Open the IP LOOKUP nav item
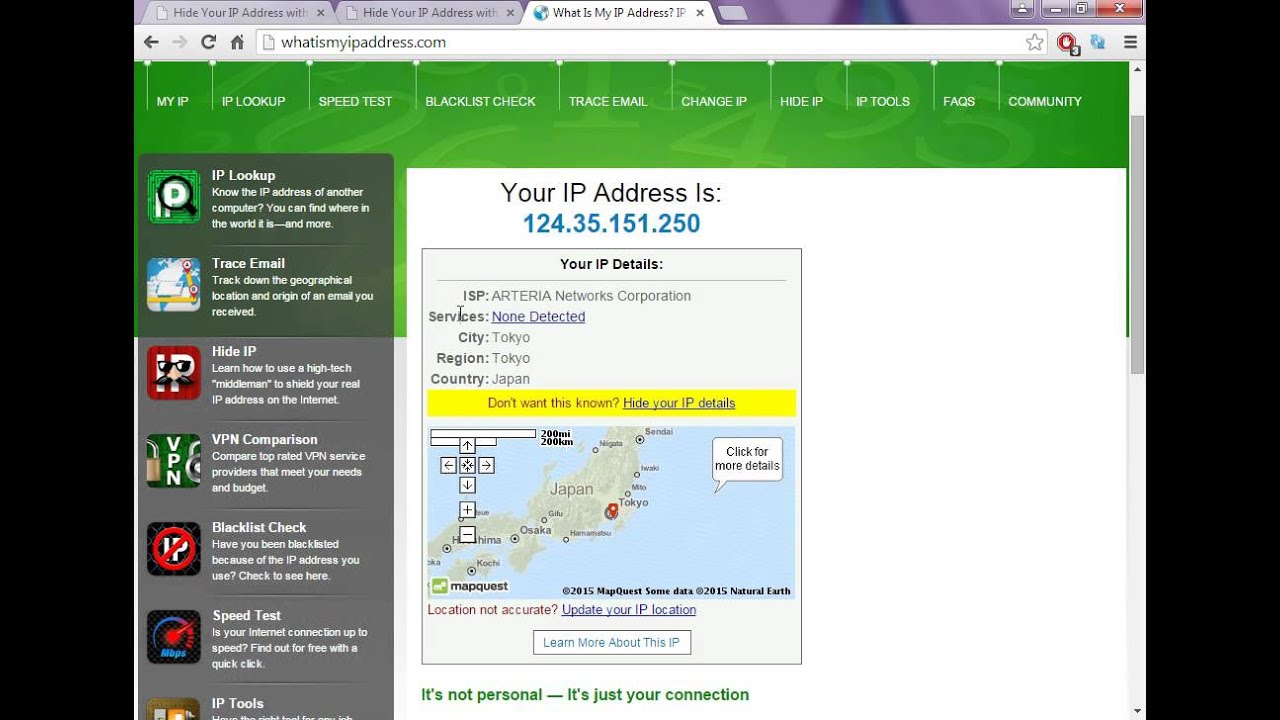Image resolution: width=1280 pixels, height=720 pixels. click(x=253, y=101)
